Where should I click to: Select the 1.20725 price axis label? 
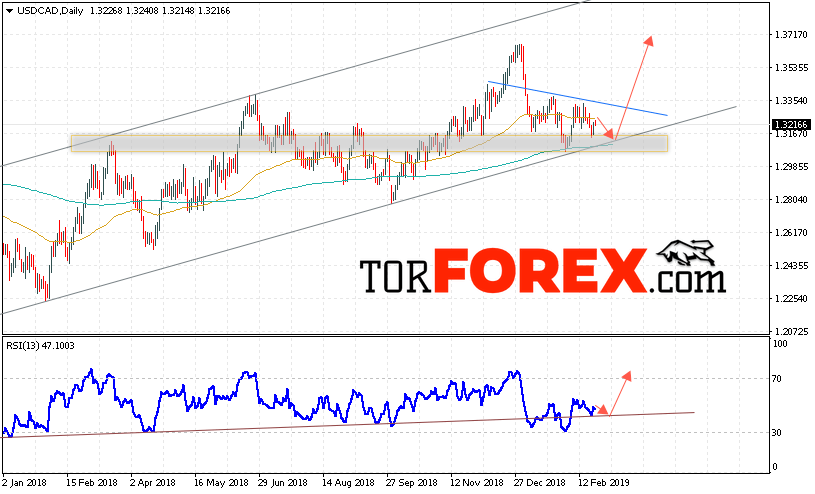point(791,331)
